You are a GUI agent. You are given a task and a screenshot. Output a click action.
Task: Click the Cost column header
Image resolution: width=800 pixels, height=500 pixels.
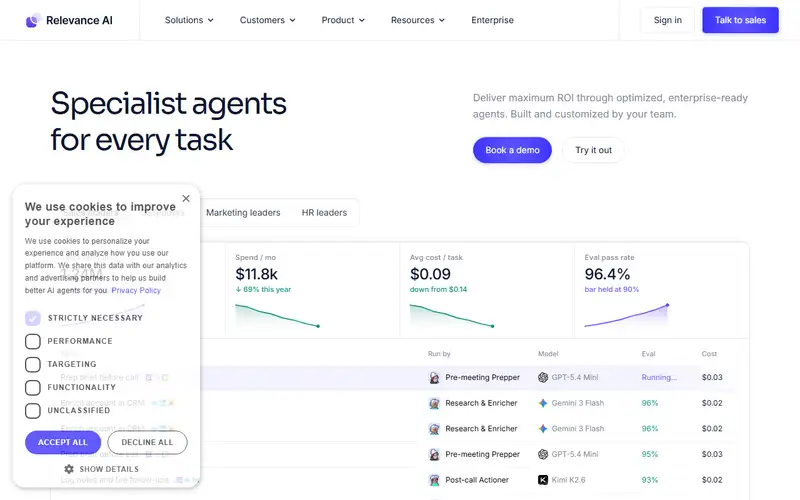[709, 354]
